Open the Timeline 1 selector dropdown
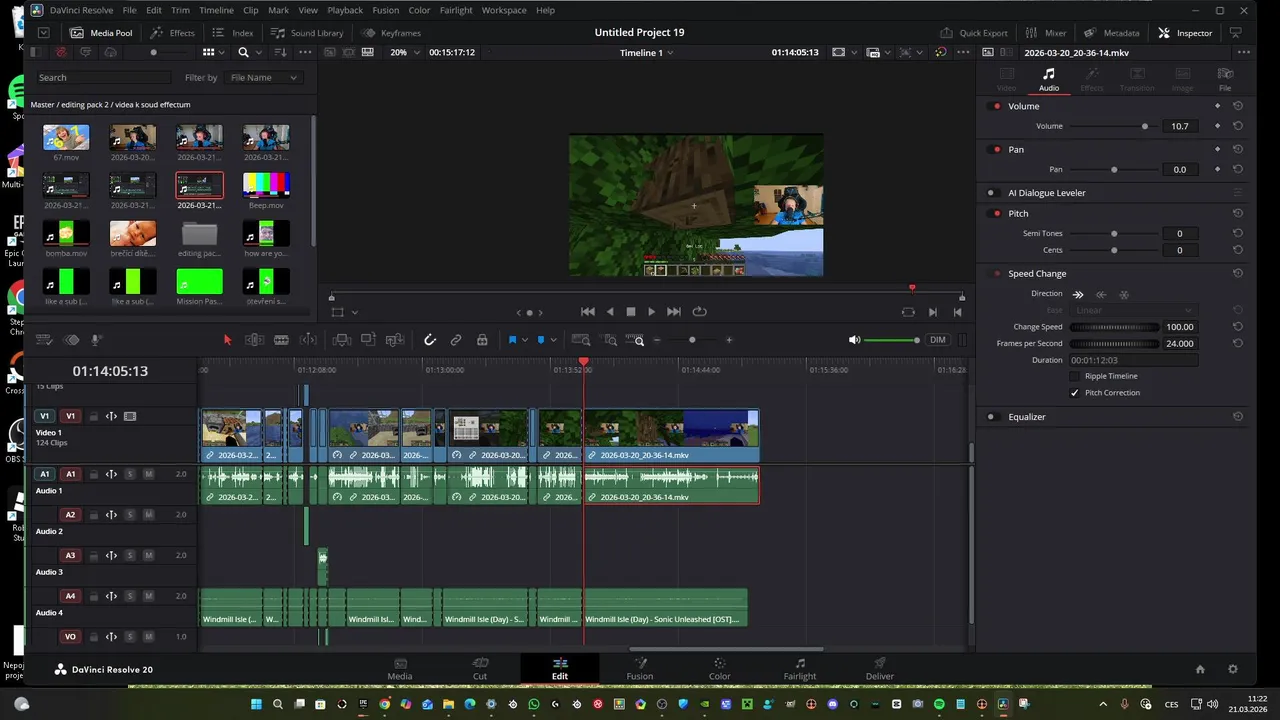Screen dimensions: 1280x720 click(647, 52)
